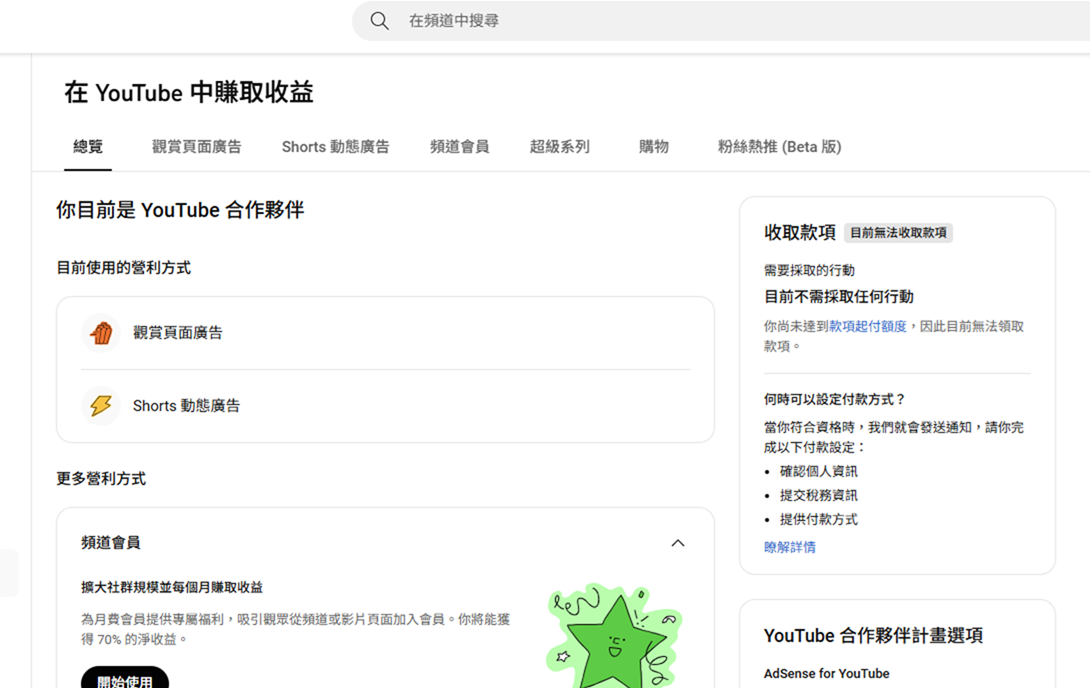Click the 何時可以設定付款方式？ heading
This screenshot has height=688, width=1090.
point(834,399)
